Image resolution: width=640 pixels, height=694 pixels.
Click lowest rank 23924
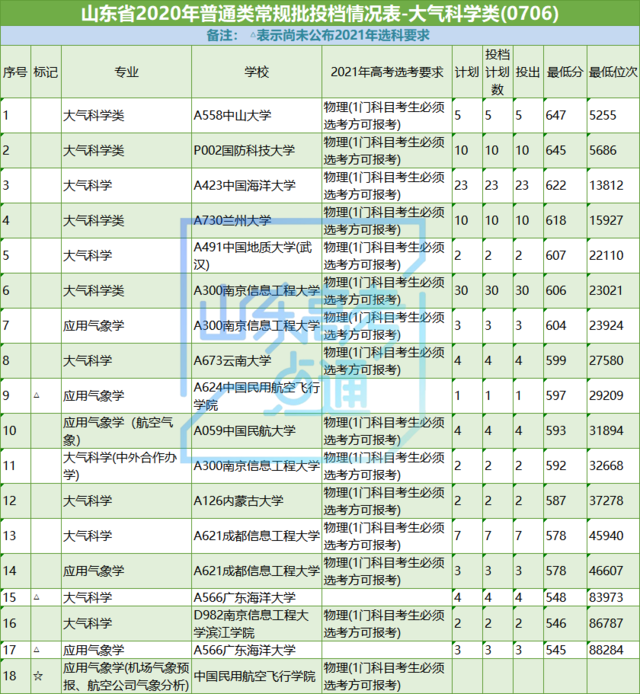tap(606, 325)
